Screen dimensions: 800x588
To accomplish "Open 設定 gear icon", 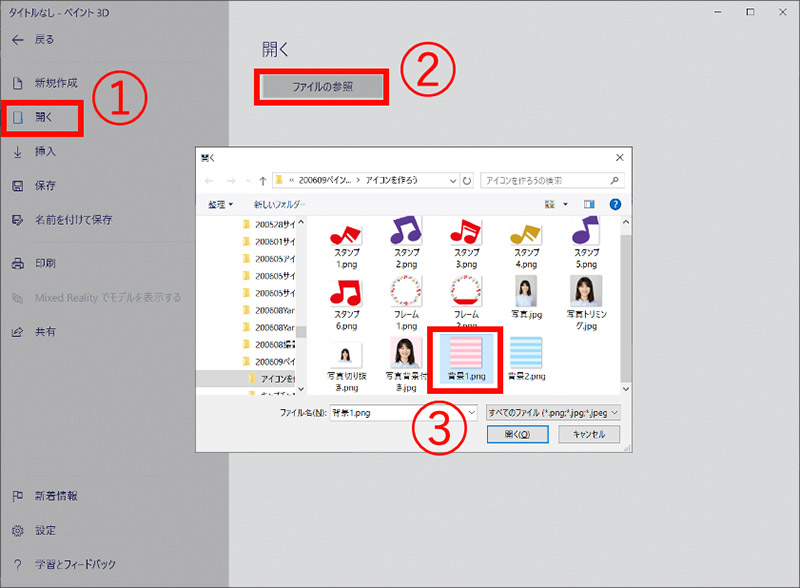I will click(17, 530).
